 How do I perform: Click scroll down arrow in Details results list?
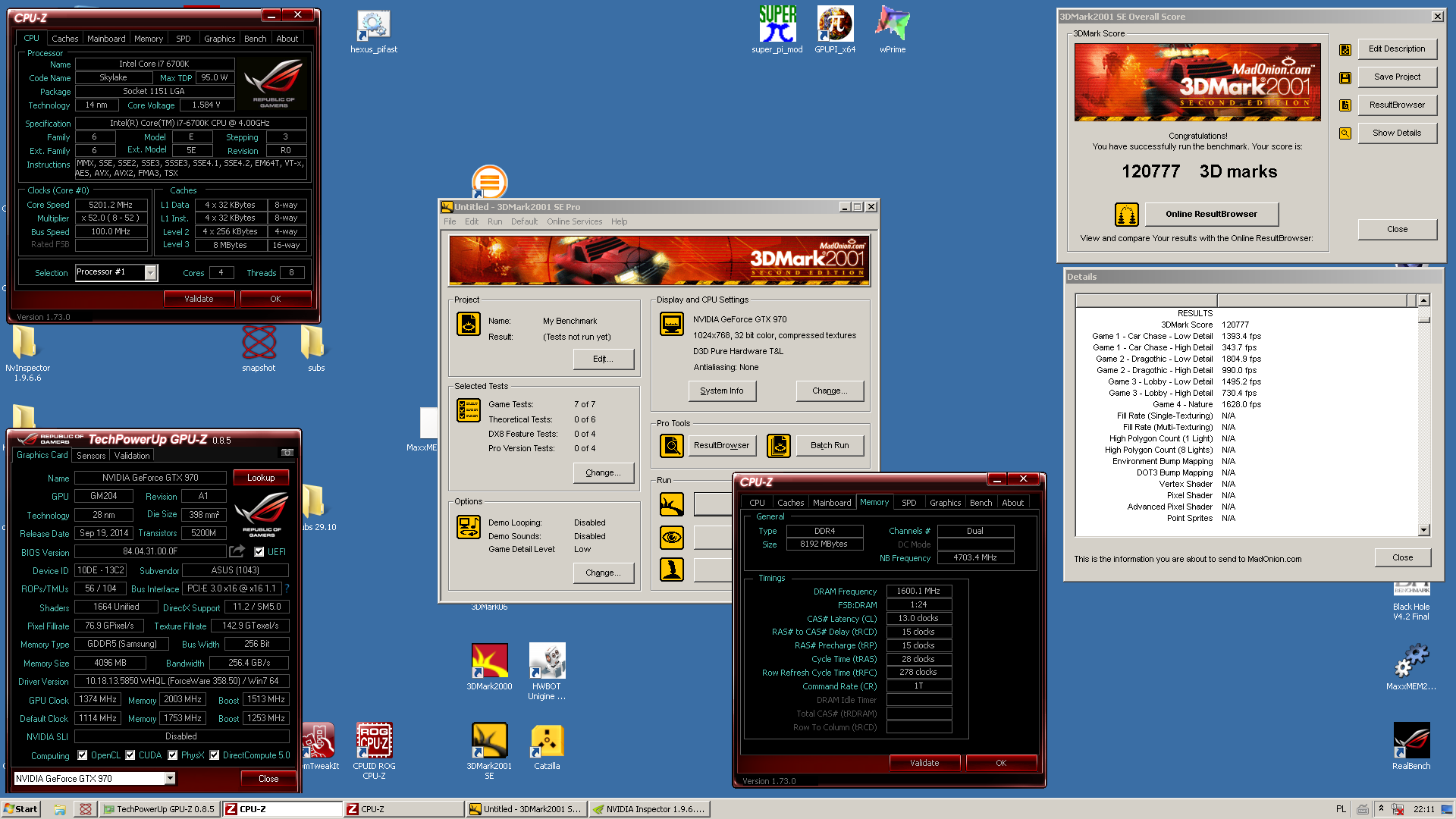[x=1424, y=530]
